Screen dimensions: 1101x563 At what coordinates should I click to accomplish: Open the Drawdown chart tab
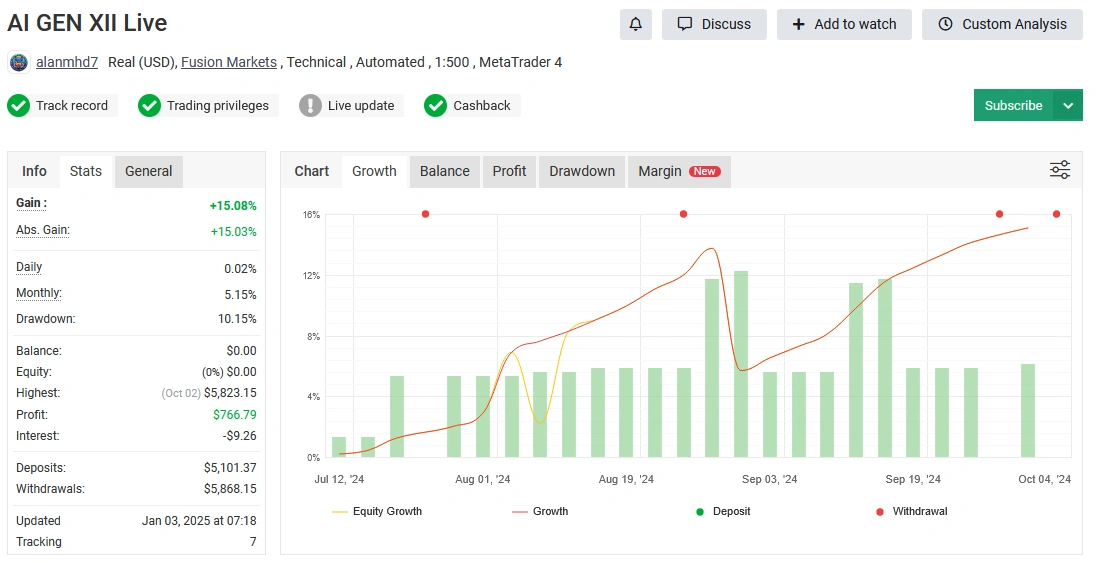tap(582, 171)
